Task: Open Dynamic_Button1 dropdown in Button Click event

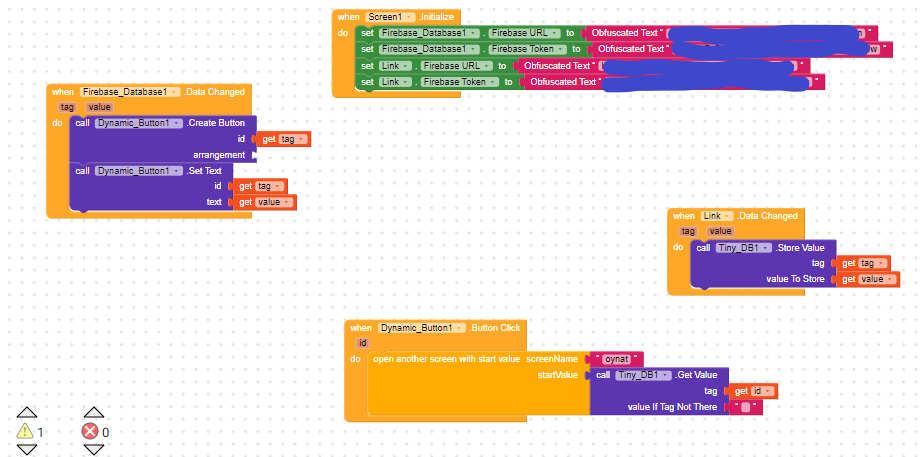Action: click(x=422, y=328)
